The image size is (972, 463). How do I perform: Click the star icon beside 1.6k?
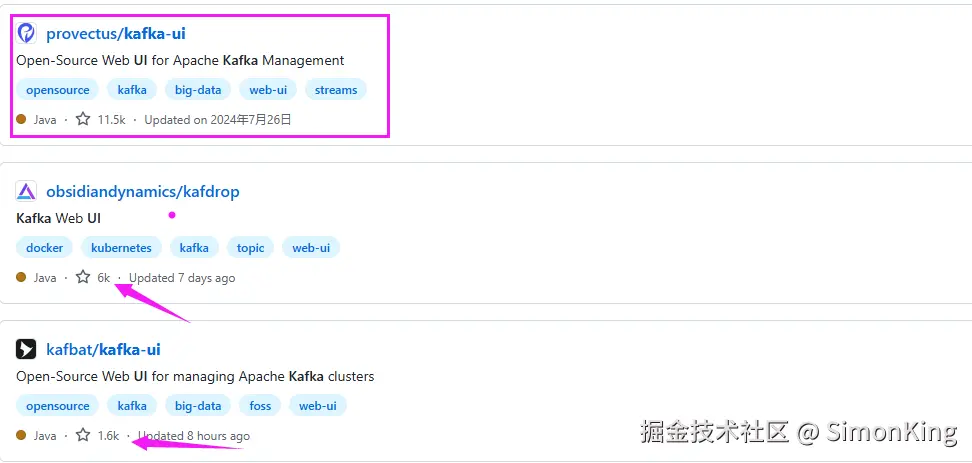pos(83,435)
